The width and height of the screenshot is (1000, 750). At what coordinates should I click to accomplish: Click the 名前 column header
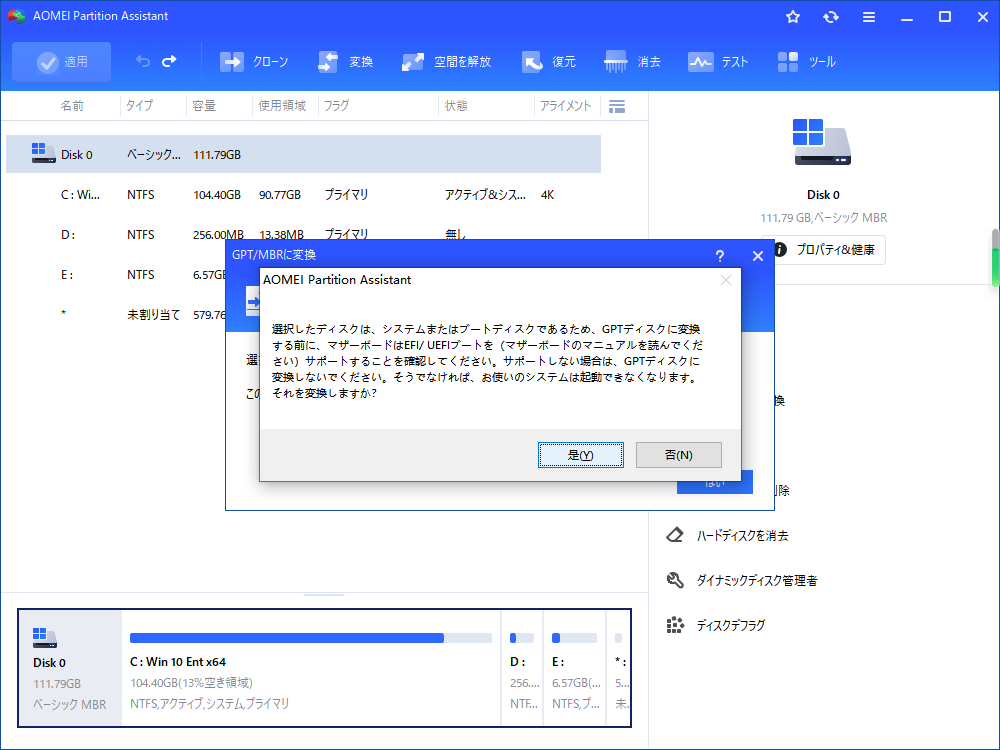(72, 106)
